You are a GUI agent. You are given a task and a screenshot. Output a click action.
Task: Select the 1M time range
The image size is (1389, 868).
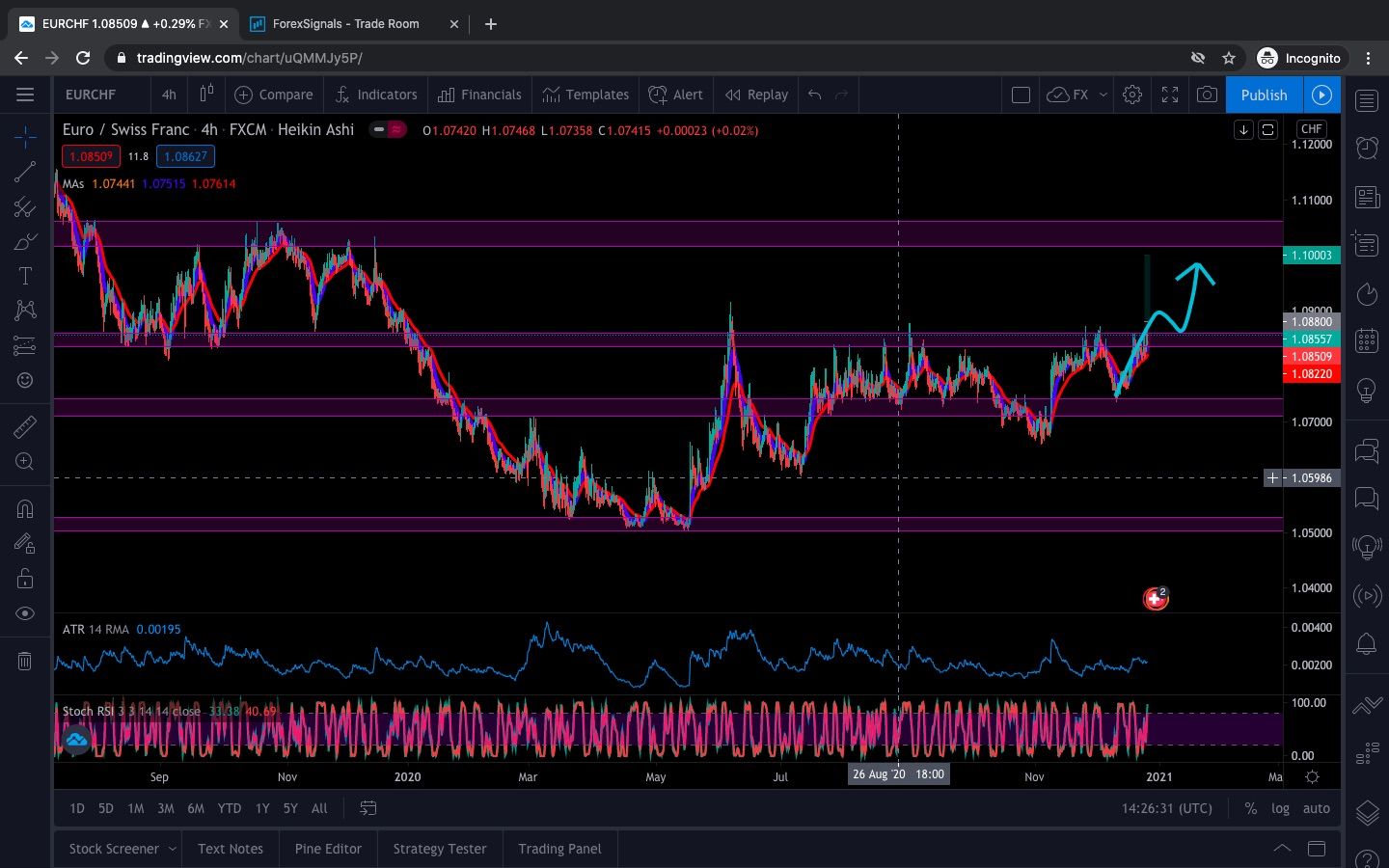coord(136,808)
